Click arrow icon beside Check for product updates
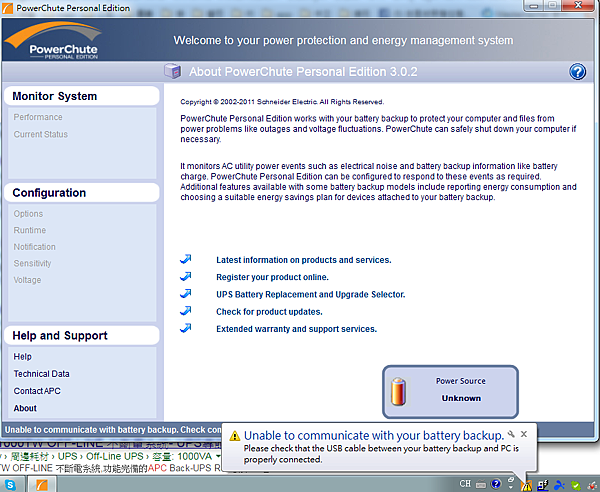This screenshot has width=600, height=492. tap(186, 311)
